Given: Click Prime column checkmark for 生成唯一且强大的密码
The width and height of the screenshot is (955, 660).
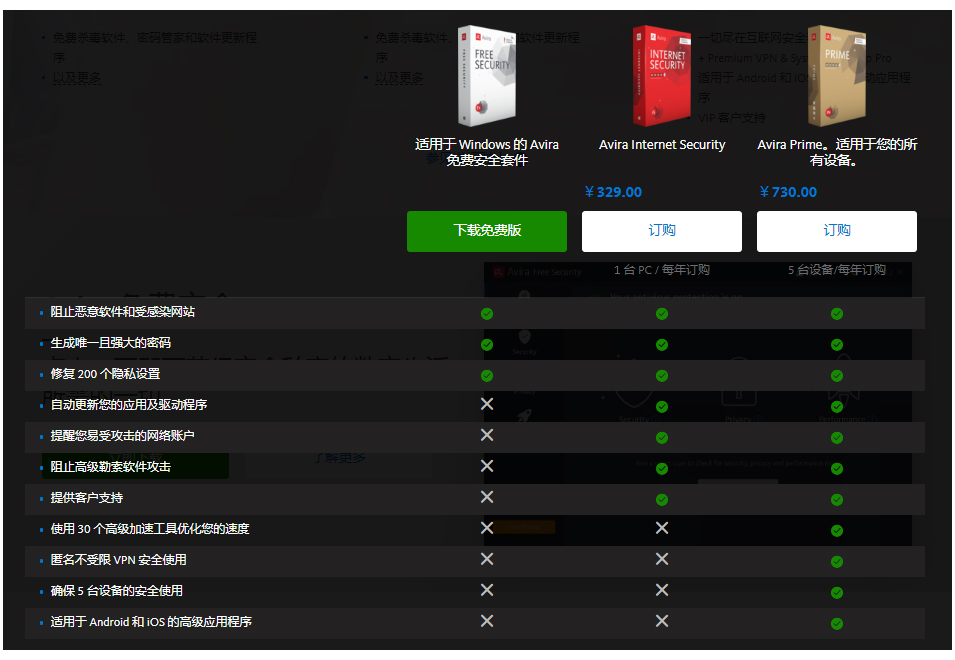Looking at the screenshot, I should pos(837,344).
